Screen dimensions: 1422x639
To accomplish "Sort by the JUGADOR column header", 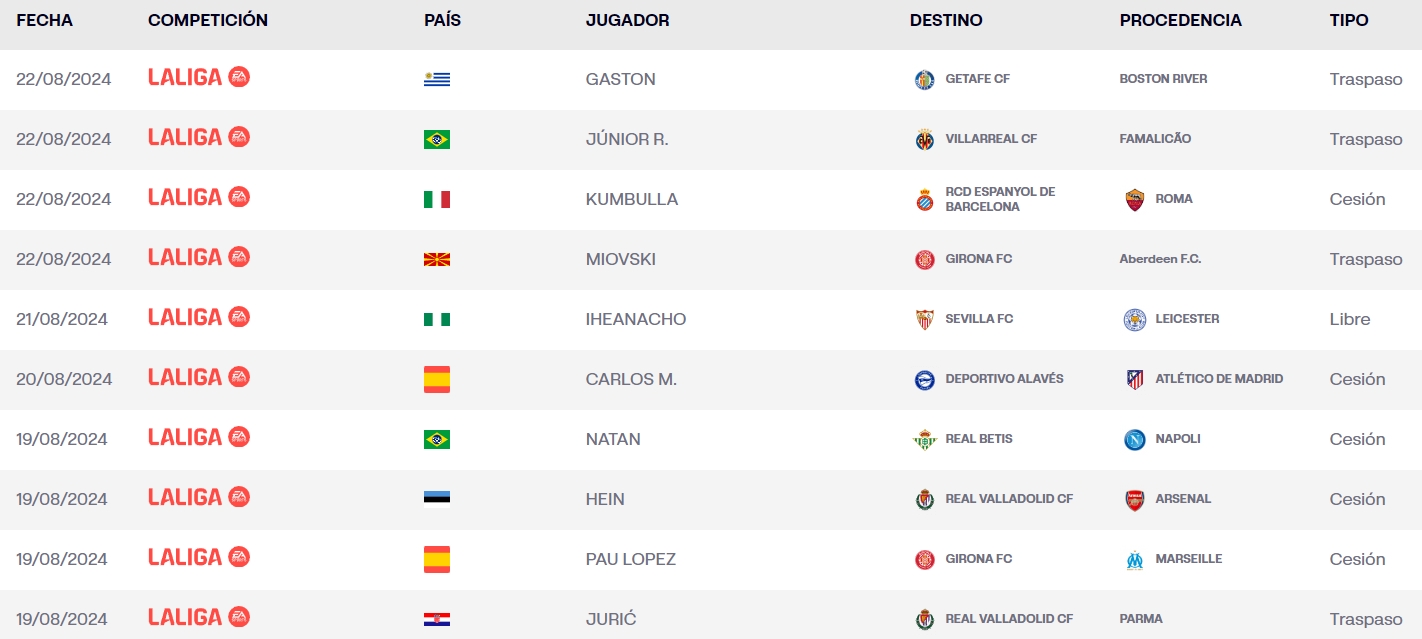I will [x=627, y=20].
